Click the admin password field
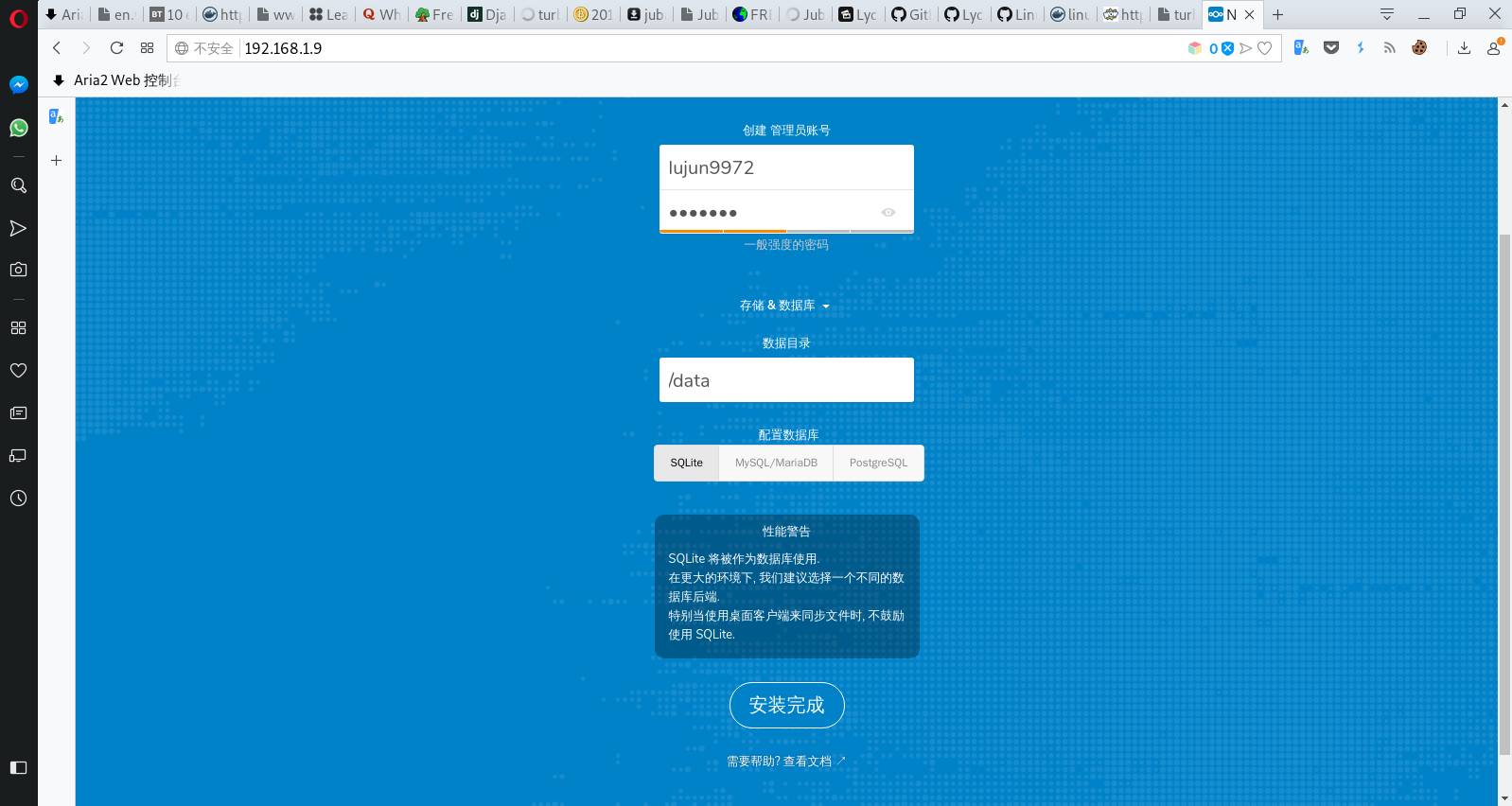Viewport: 1512px width, 806px height. pyautogui.click(x=786, y=212)
